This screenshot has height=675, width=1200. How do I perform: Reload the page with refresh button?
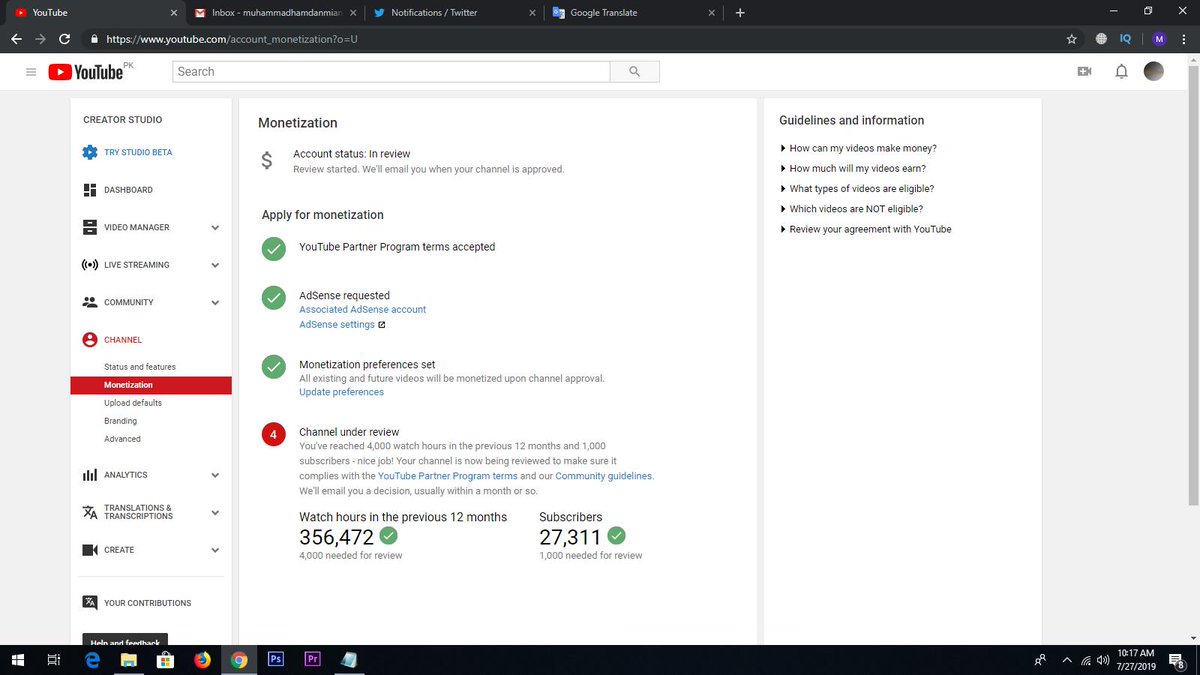[65, 39]
